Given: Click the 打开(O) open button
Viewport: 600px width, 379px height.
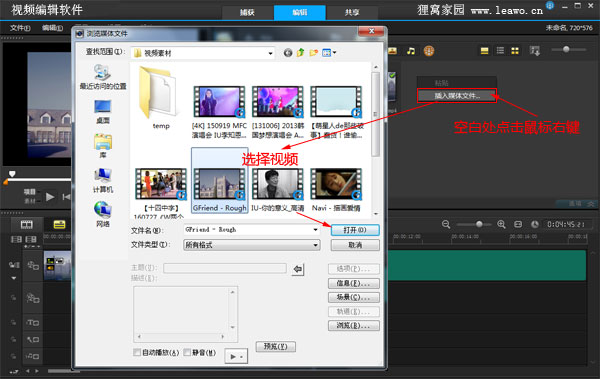Looking at the screenshot, I should pos(355,230).
